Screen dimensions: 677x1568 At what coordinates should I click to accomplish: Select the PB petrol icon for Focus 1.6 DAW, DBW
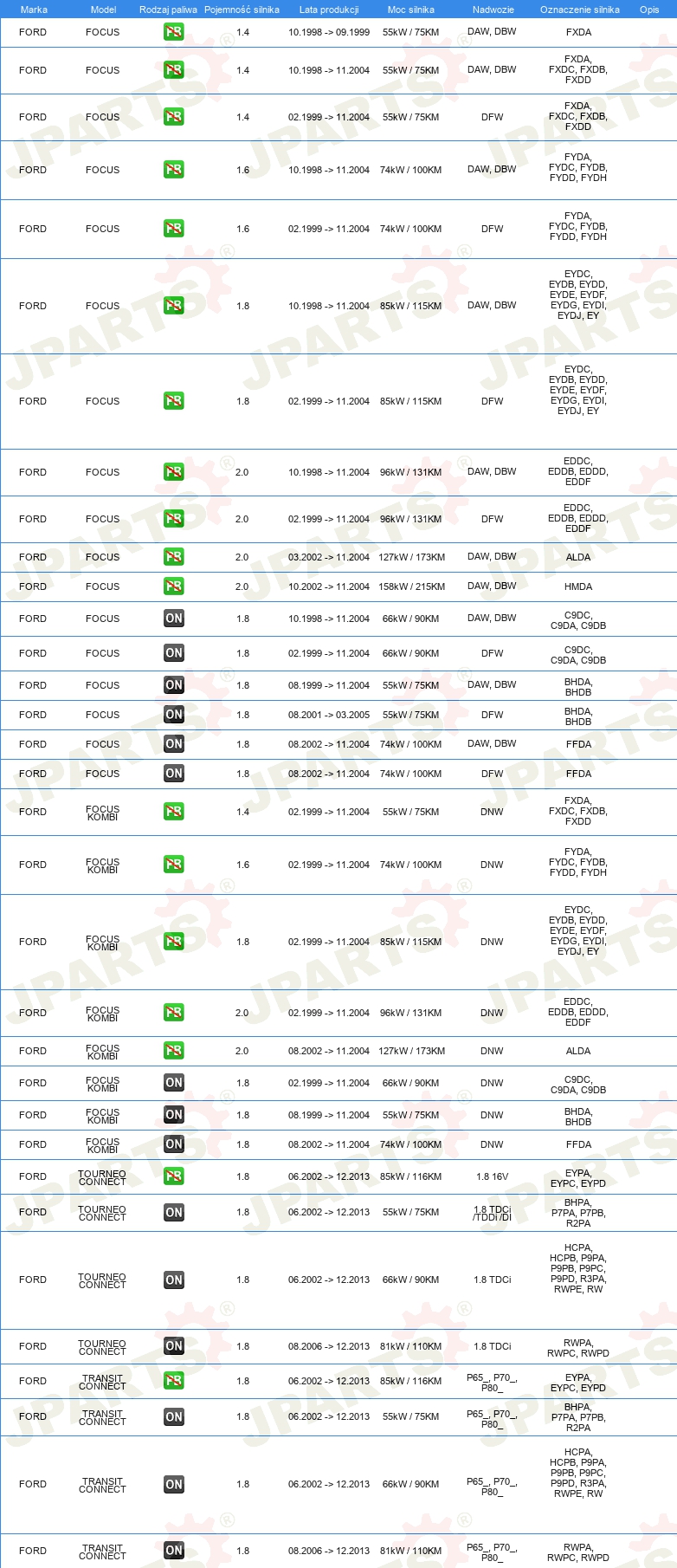click(x=174, y=170)
